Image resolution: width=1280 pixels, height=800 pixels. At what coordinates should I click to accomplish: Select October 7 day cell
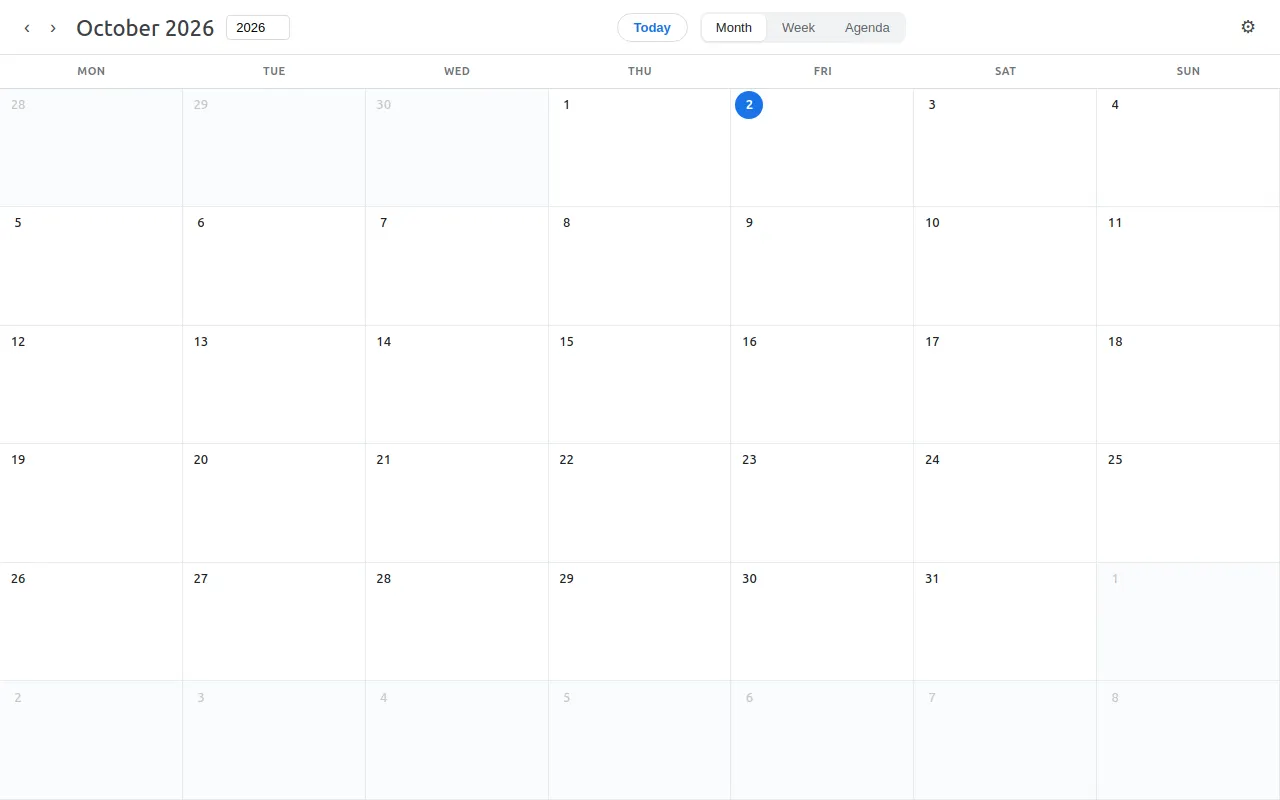(457, 266)
